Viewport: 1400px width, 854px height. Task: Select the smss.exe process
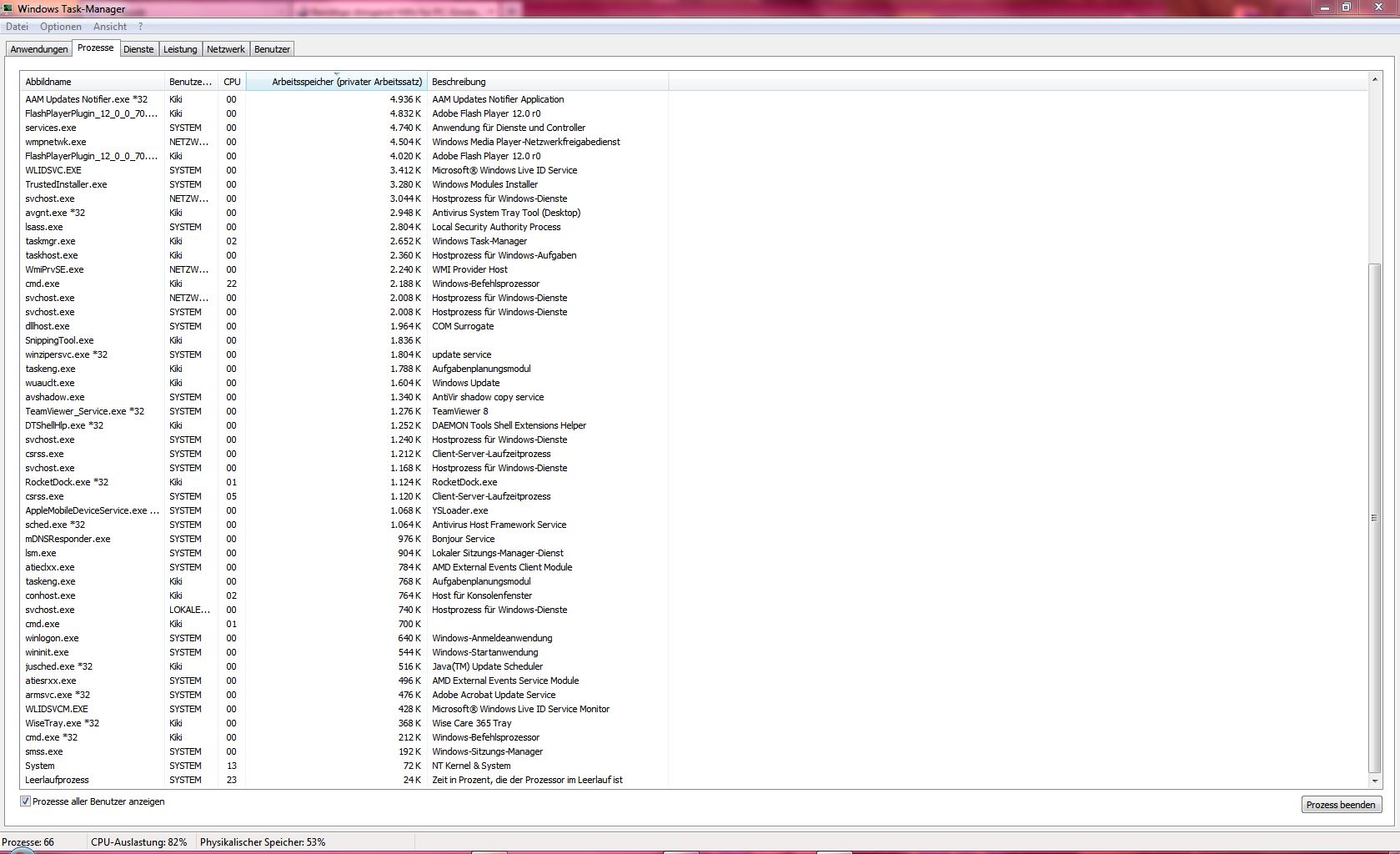point(344,751)
